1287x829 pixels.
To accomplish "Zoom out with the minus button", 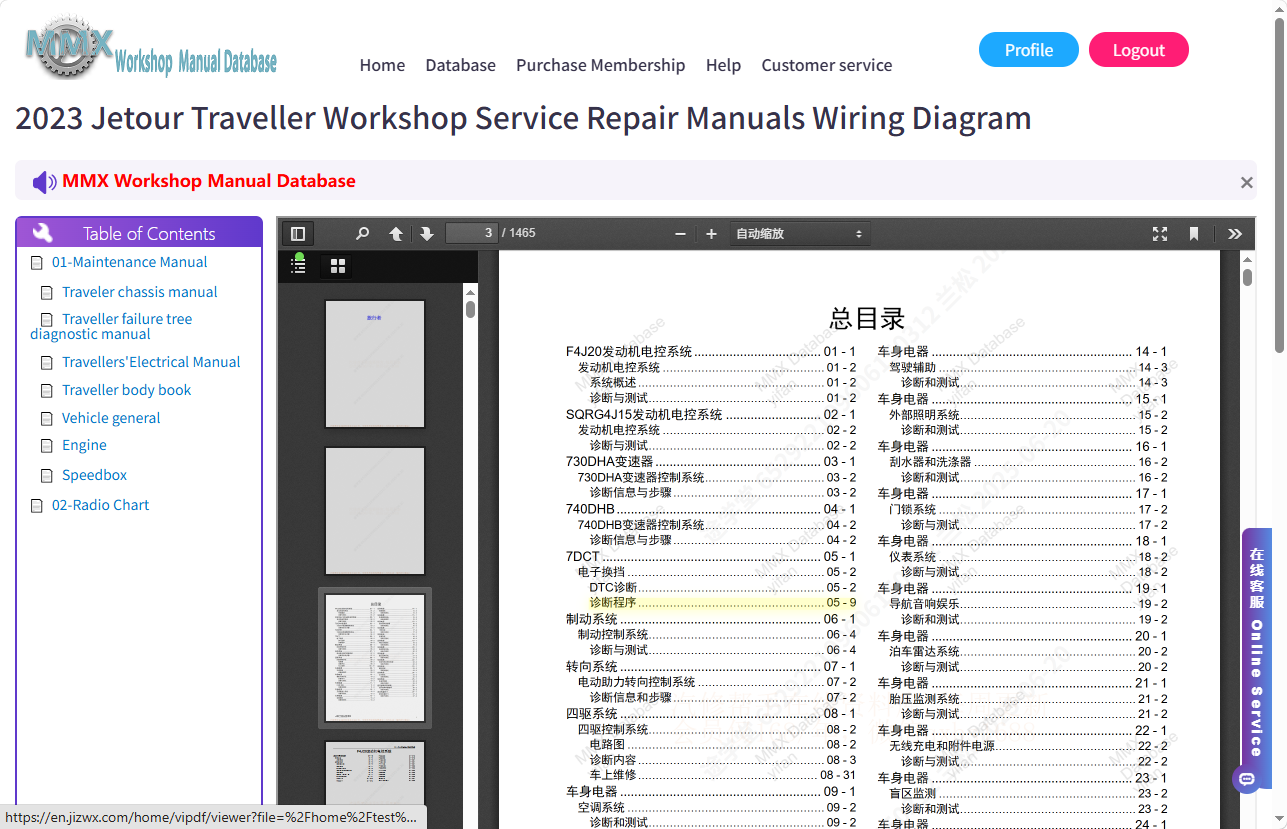I will click(680, 234).
